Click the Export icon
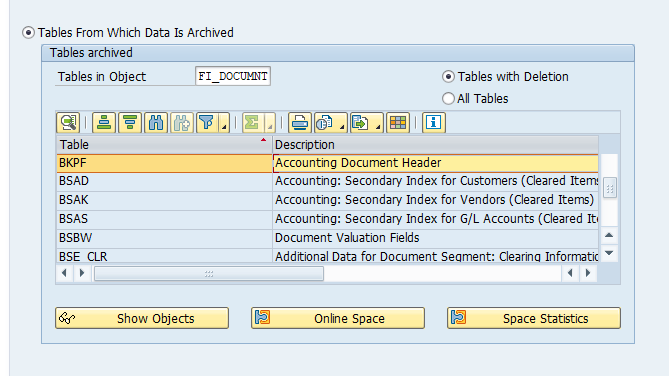This screenshot has height=376, width=669. pos(361,123)
